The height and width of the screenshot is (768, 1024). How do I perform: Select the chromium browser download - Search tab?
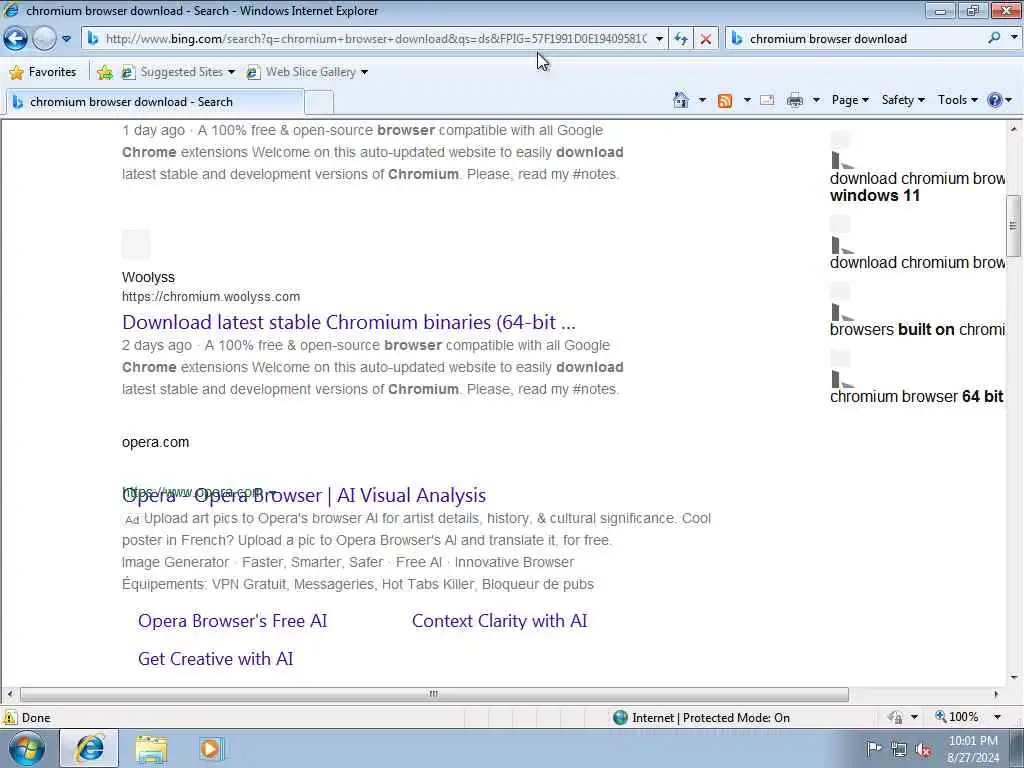pyautogui.click(x=155, y=102)
